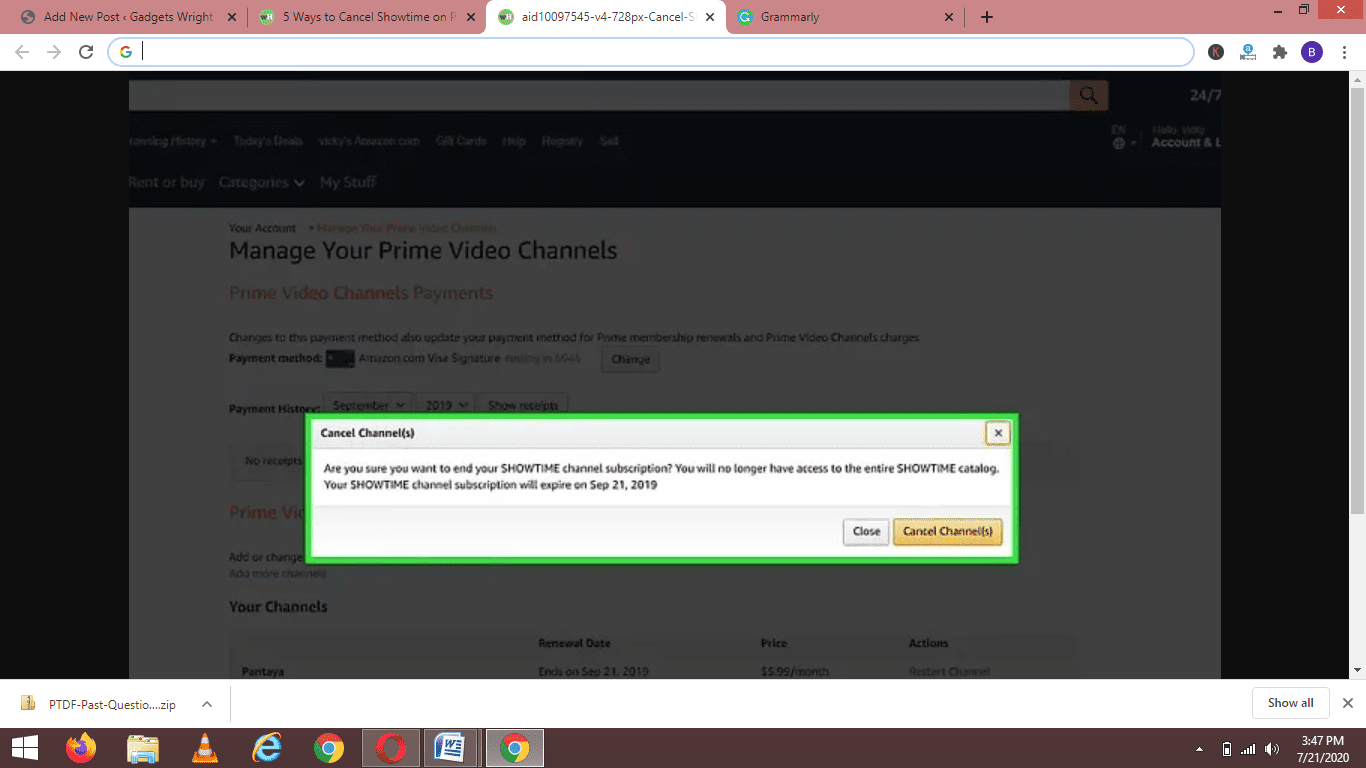Switch to the Add New Post Gadgets Wright tab
1366x768 pixels.
[x=128, y=17]
